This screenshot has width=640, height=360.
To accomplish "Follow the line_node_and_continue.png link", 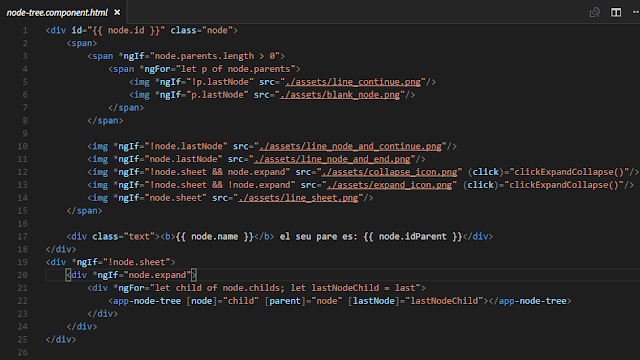I will pos(350,147).
